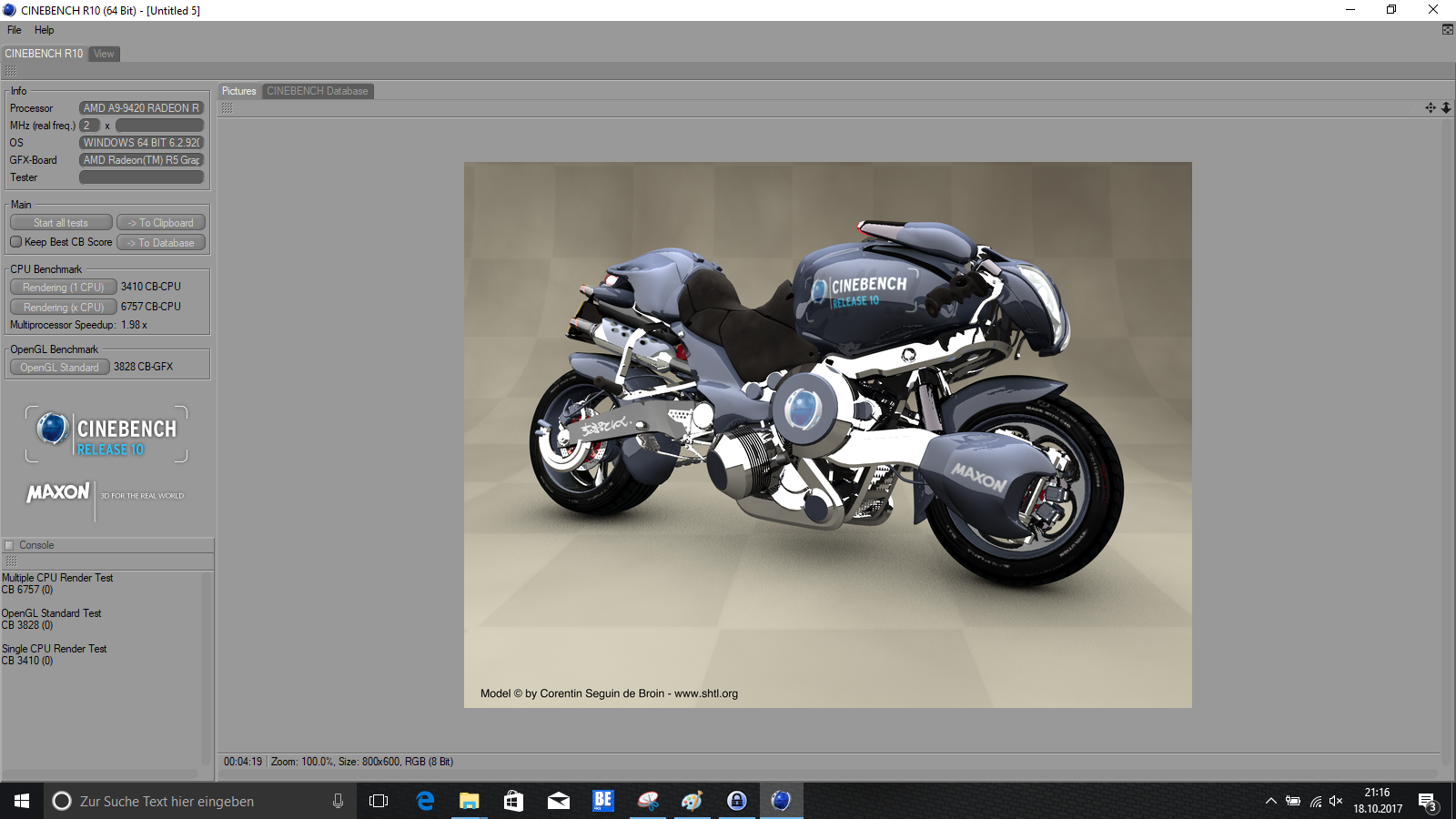
Task: Click the zoom picture view arrow icon
Action: [x=1446, y=107]
